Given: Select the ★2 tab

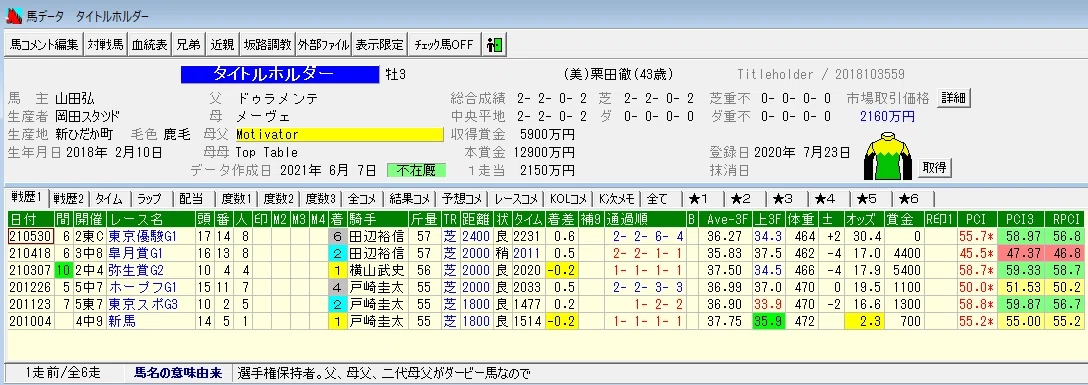Looking at the screenshot, I should 744,198.
